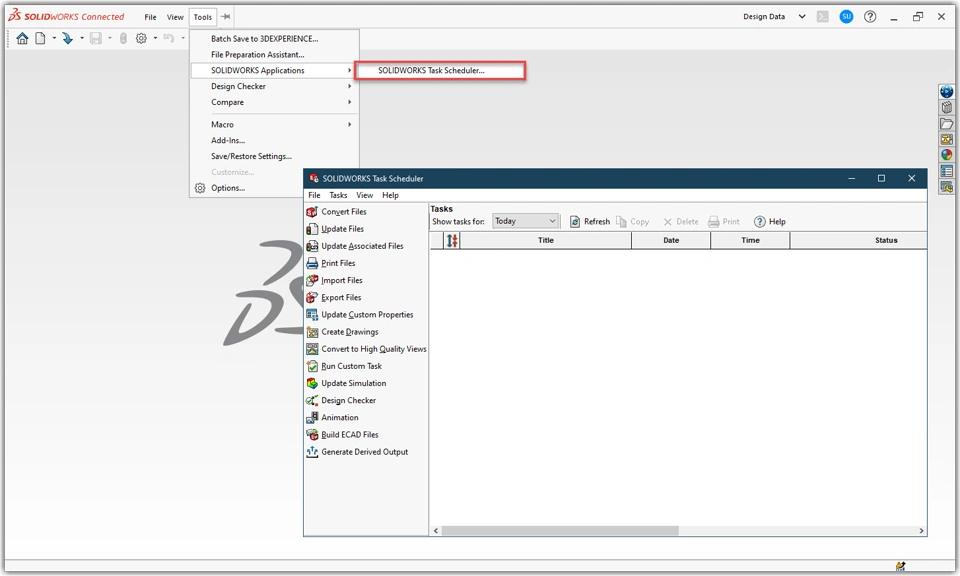
Task: Expand the Undo dropdown arrow
Action: [x=182, y=39]
